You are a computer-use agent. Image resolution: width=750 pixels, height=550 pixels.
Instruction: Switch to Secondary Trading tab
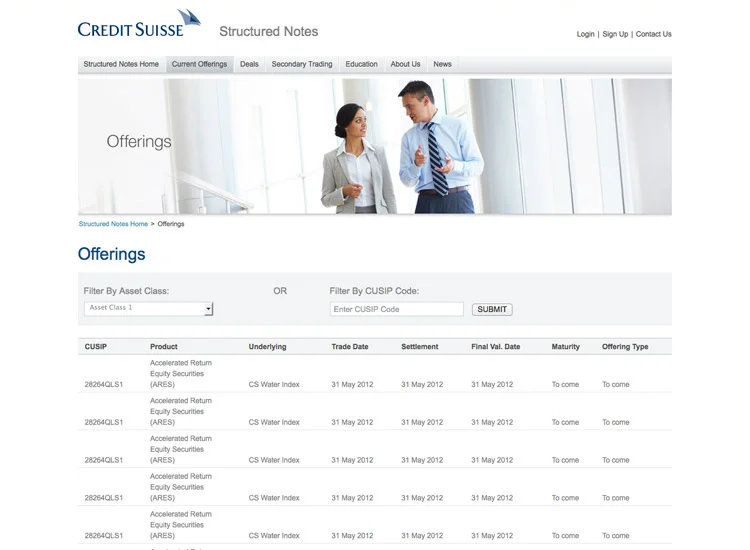tap(302, 64)
